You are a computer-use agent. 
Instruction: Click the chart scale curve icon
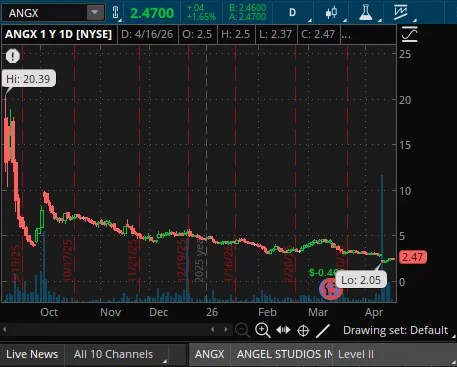click(410, 34)
